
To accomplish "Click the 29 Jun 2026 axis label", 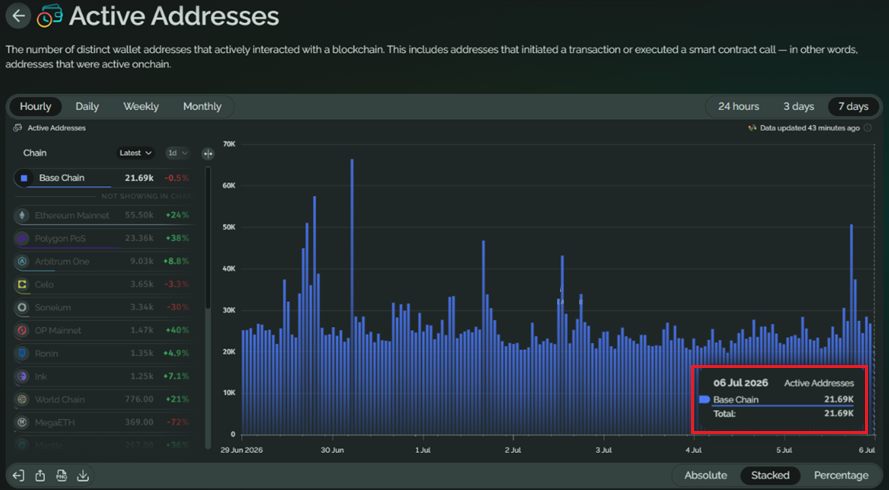I will 242,450.
